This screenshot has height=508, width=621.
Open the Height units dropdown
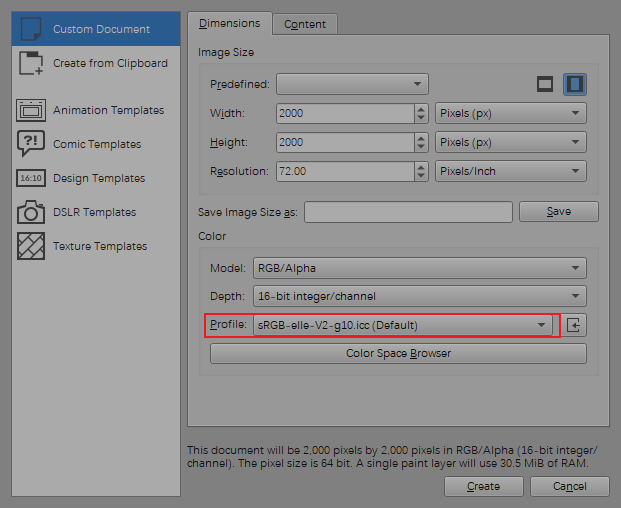(511, 142)
